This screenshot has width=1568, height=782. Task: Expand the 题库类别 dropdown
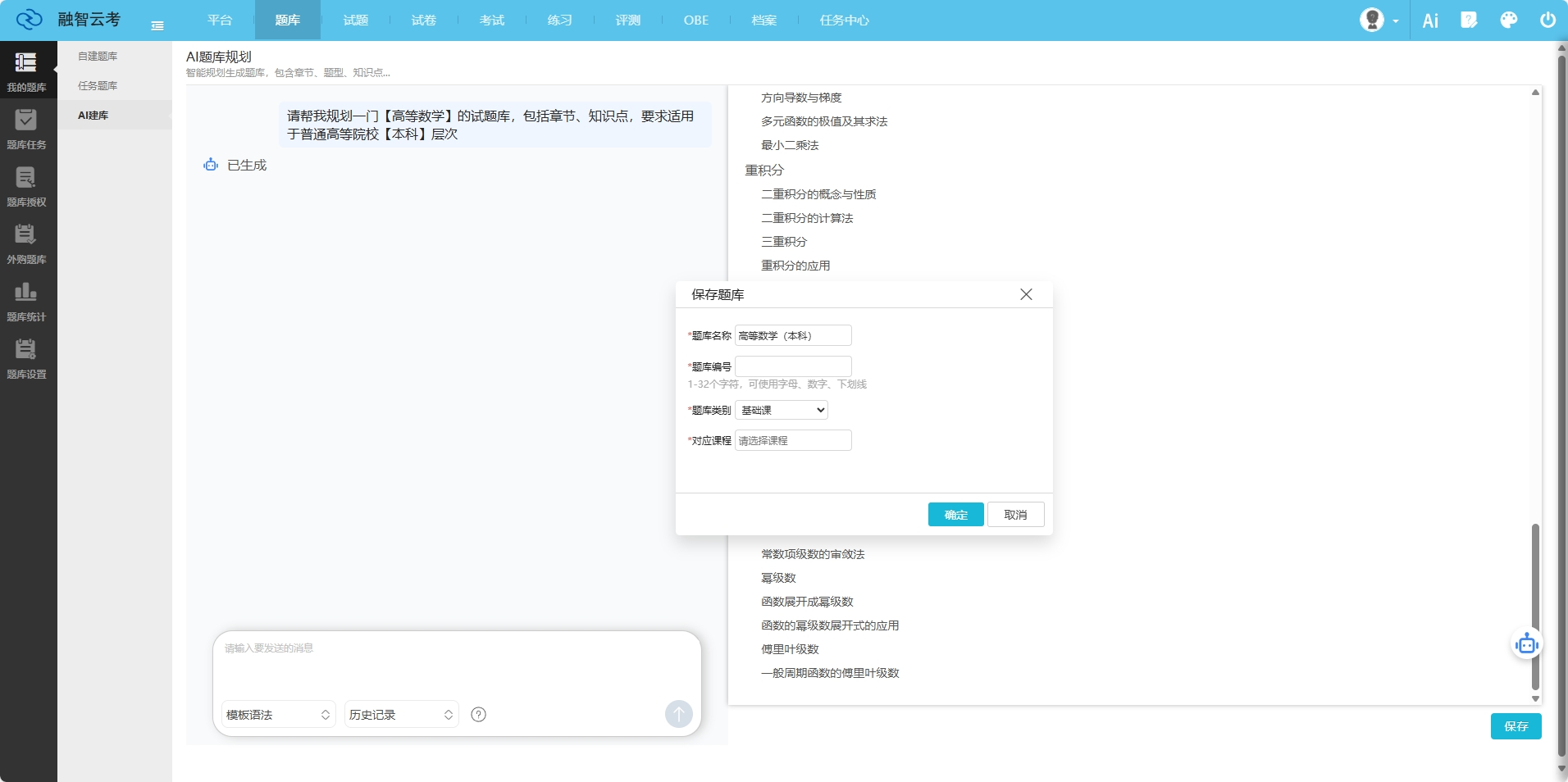782,410
